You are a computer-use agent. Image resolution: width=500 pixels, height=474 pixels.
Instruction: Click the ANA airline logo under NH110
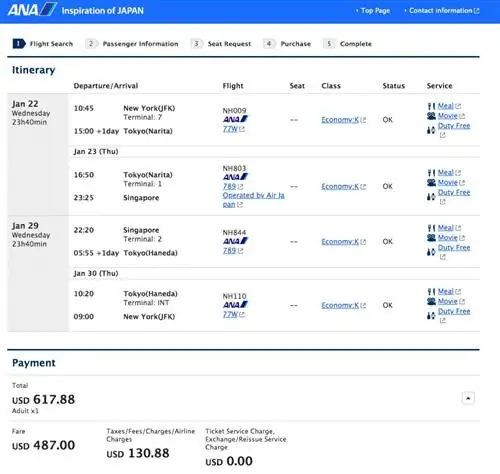pyautogui.click(x=235, y=305)
